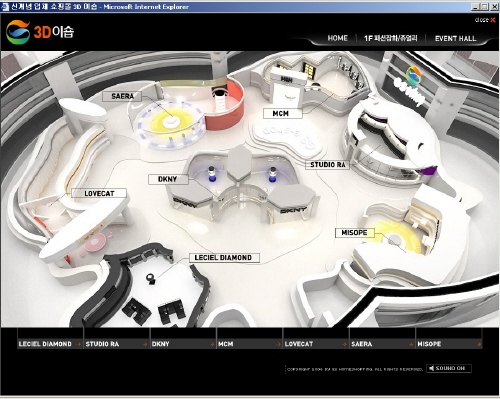Close the 3D shop via close X
Image resolution: width=500 pixels, height=399 pixels.
point(485,20)
